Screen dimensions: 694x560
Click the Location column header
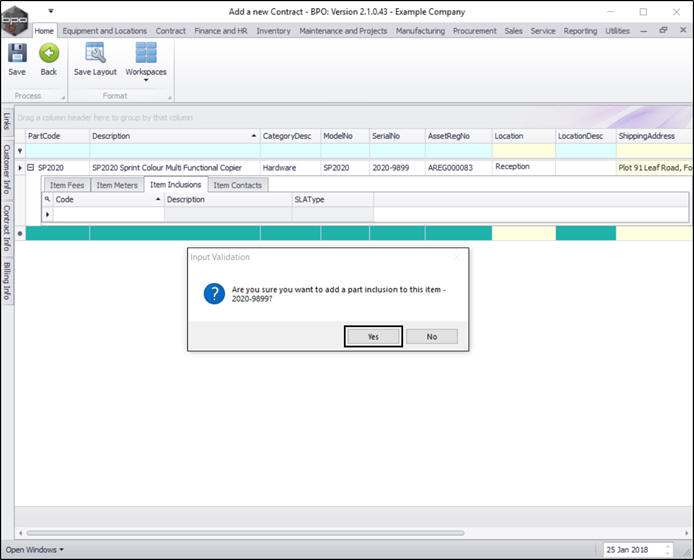[x=524, y=136]
